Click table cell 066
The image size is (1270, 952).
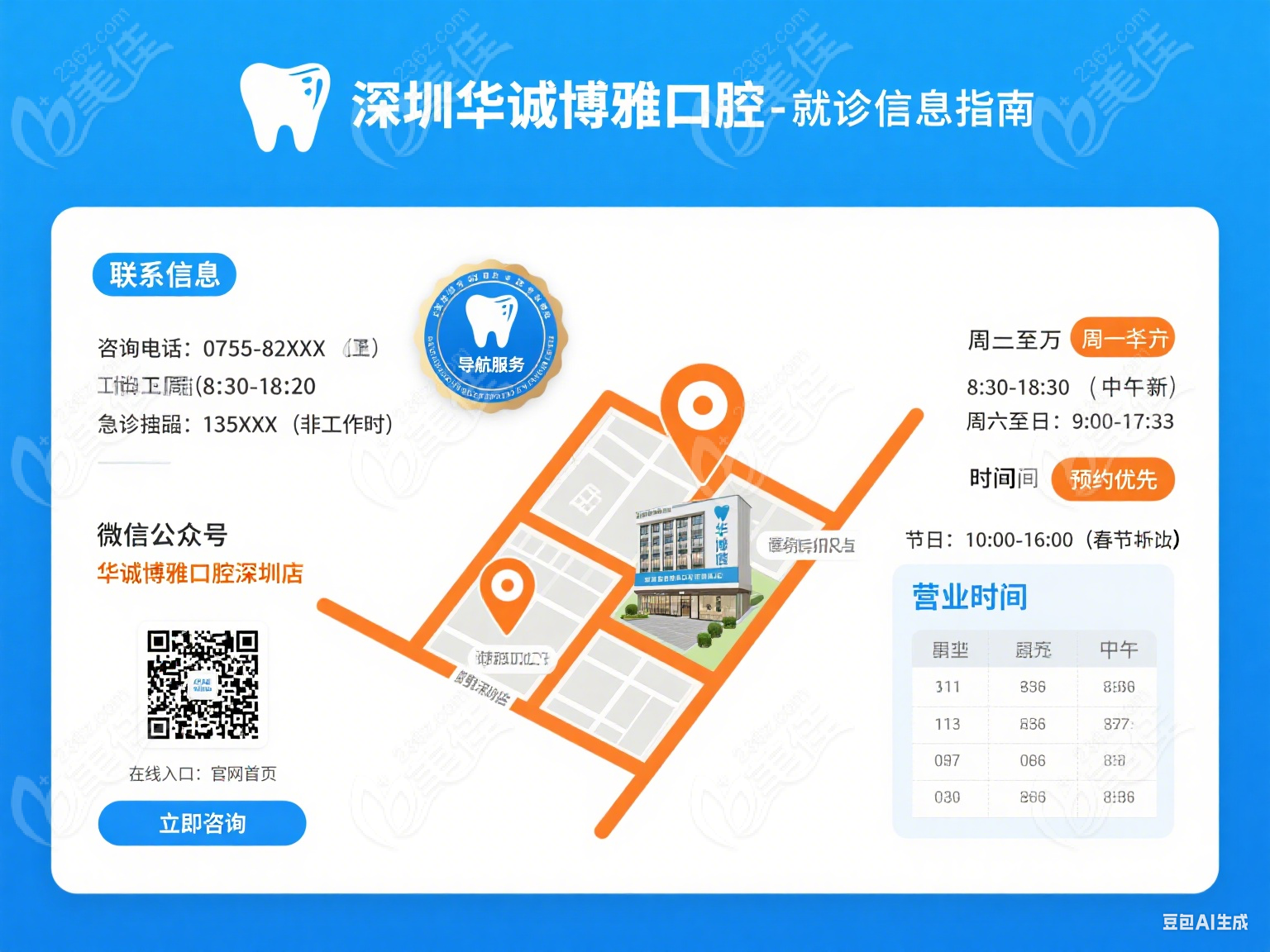(x=1033, y=760)
